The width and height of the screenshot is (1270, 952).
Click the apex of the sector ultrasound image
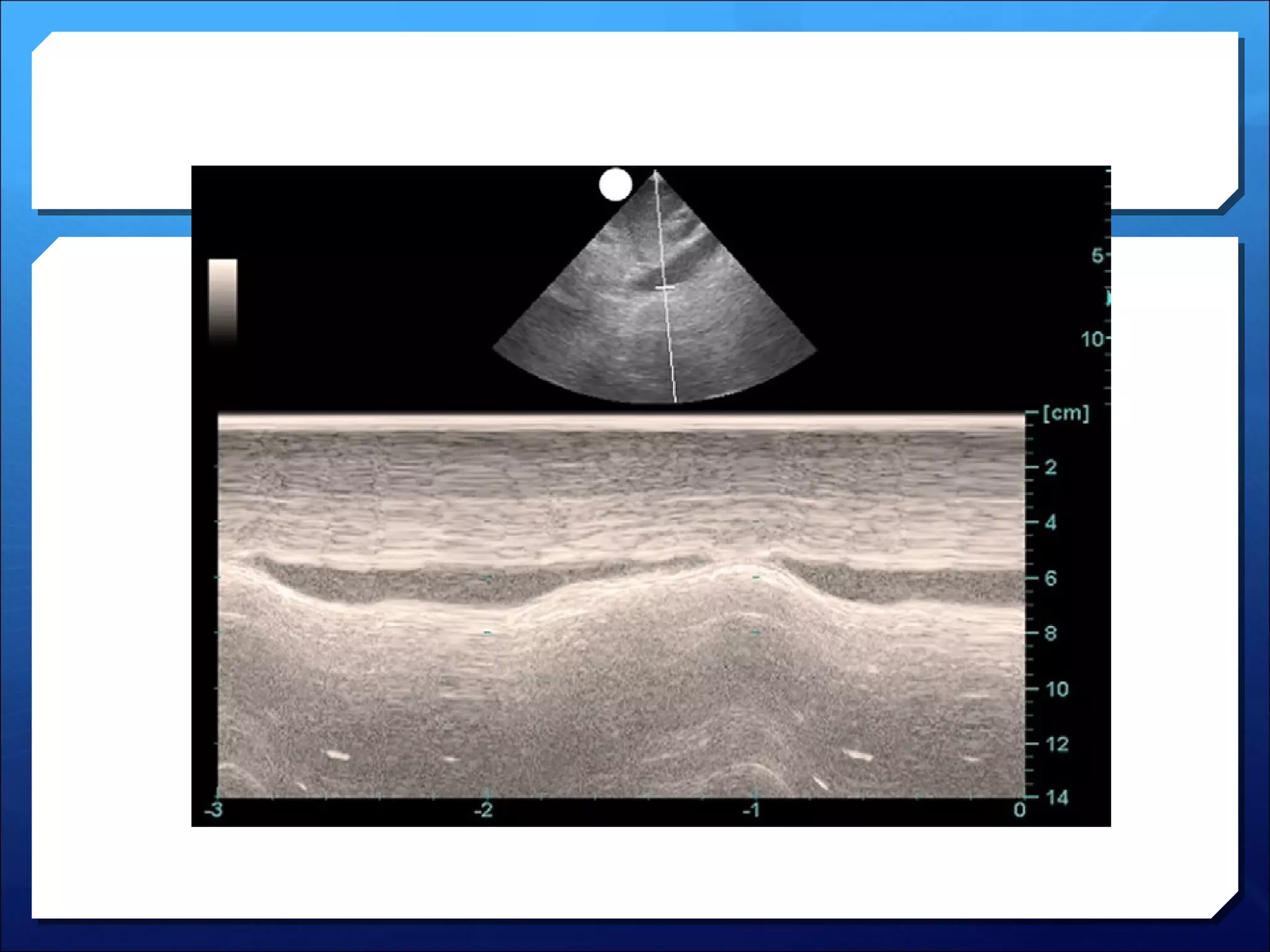click(x=655, y=174)
